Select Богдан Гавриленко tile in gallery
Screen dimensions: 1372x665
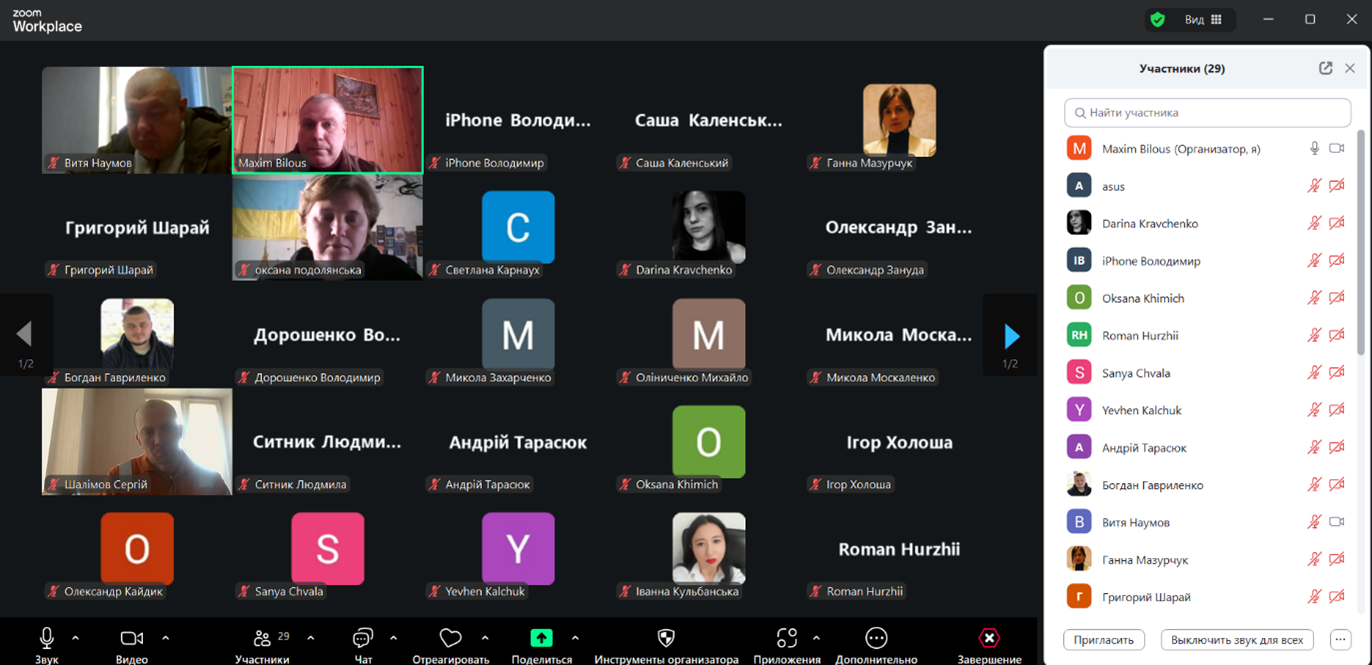pos(137,335)
